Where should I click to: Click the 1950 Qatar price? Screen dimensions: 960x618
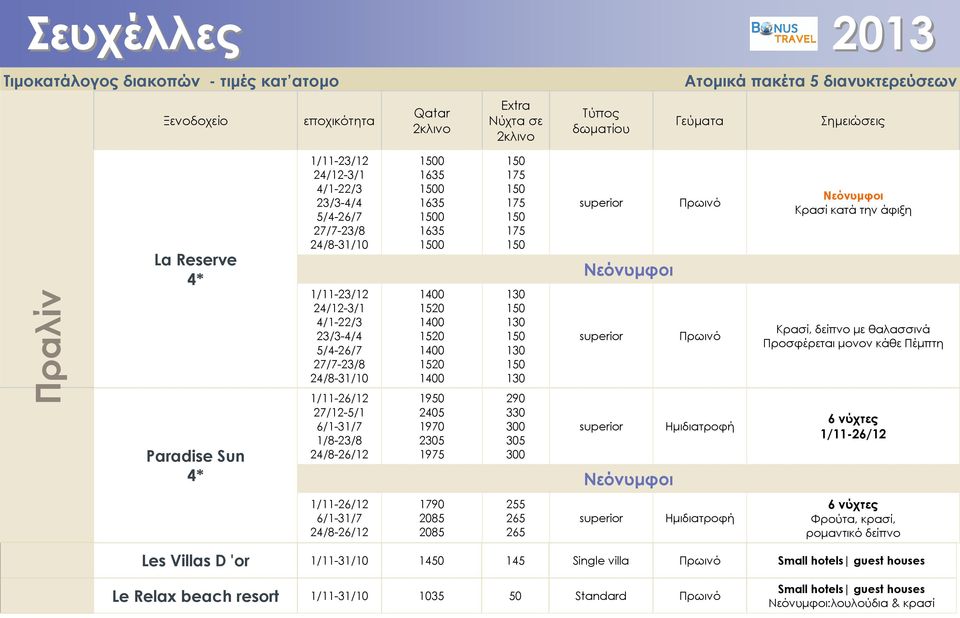[x=432, y=399]
